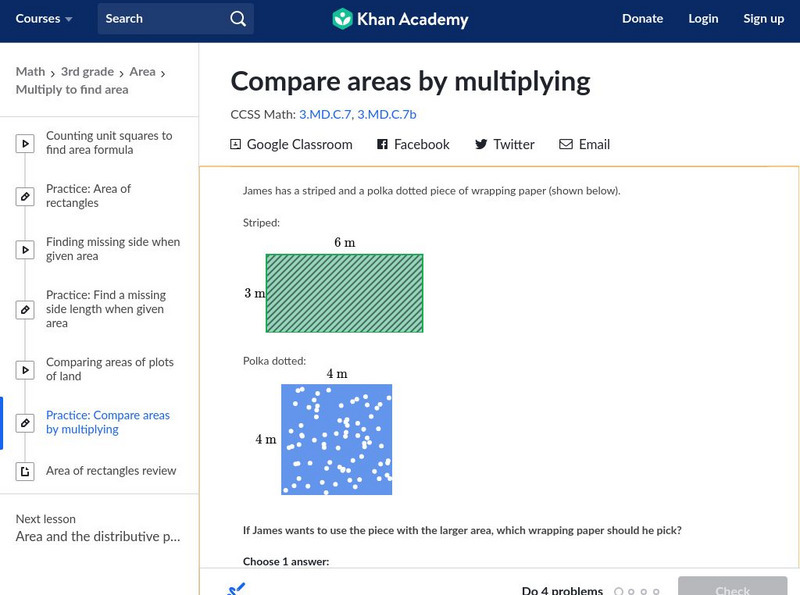Click the Sign up link
The width and height of the screenshot is (800, 595).
(x=763, y=19)
